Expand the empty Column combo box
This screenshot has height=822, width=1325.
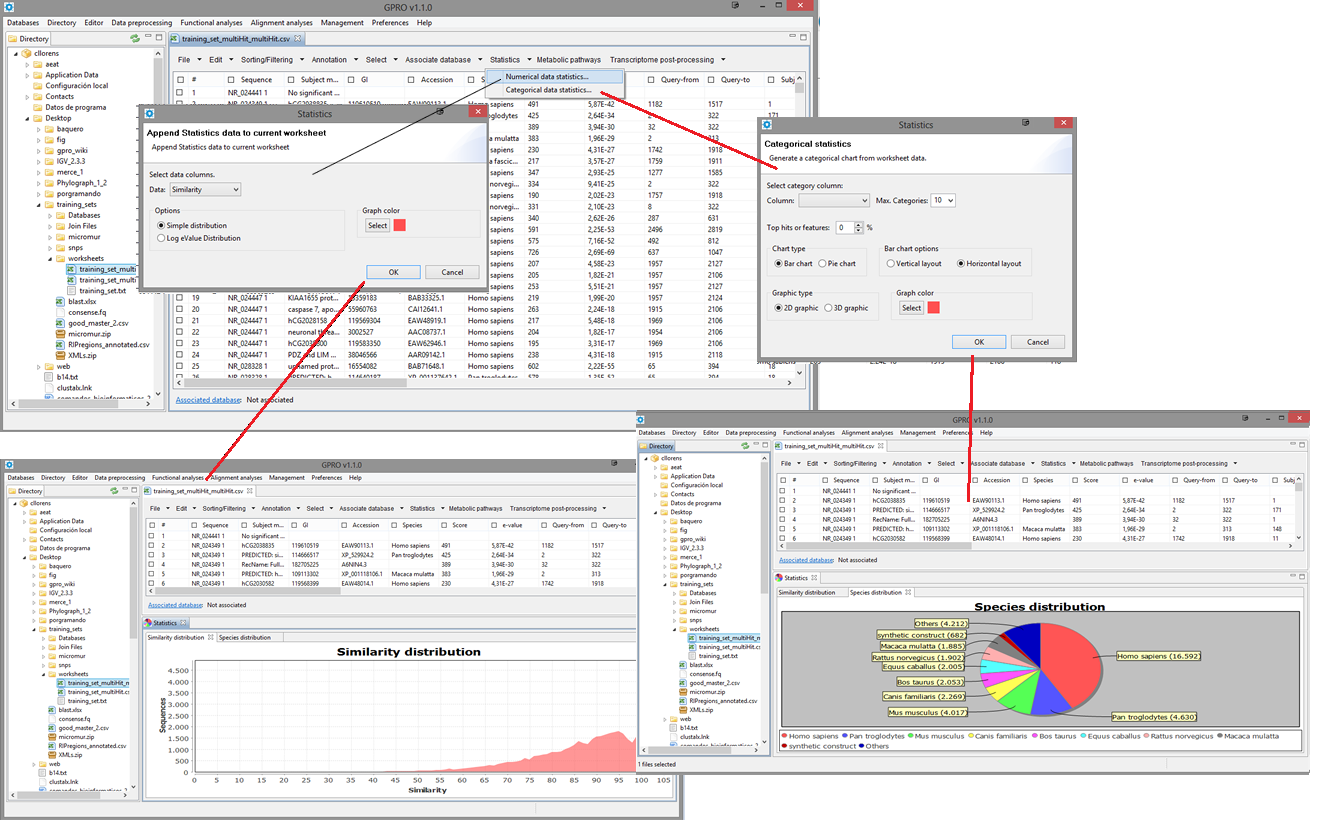tap(834, 200)
